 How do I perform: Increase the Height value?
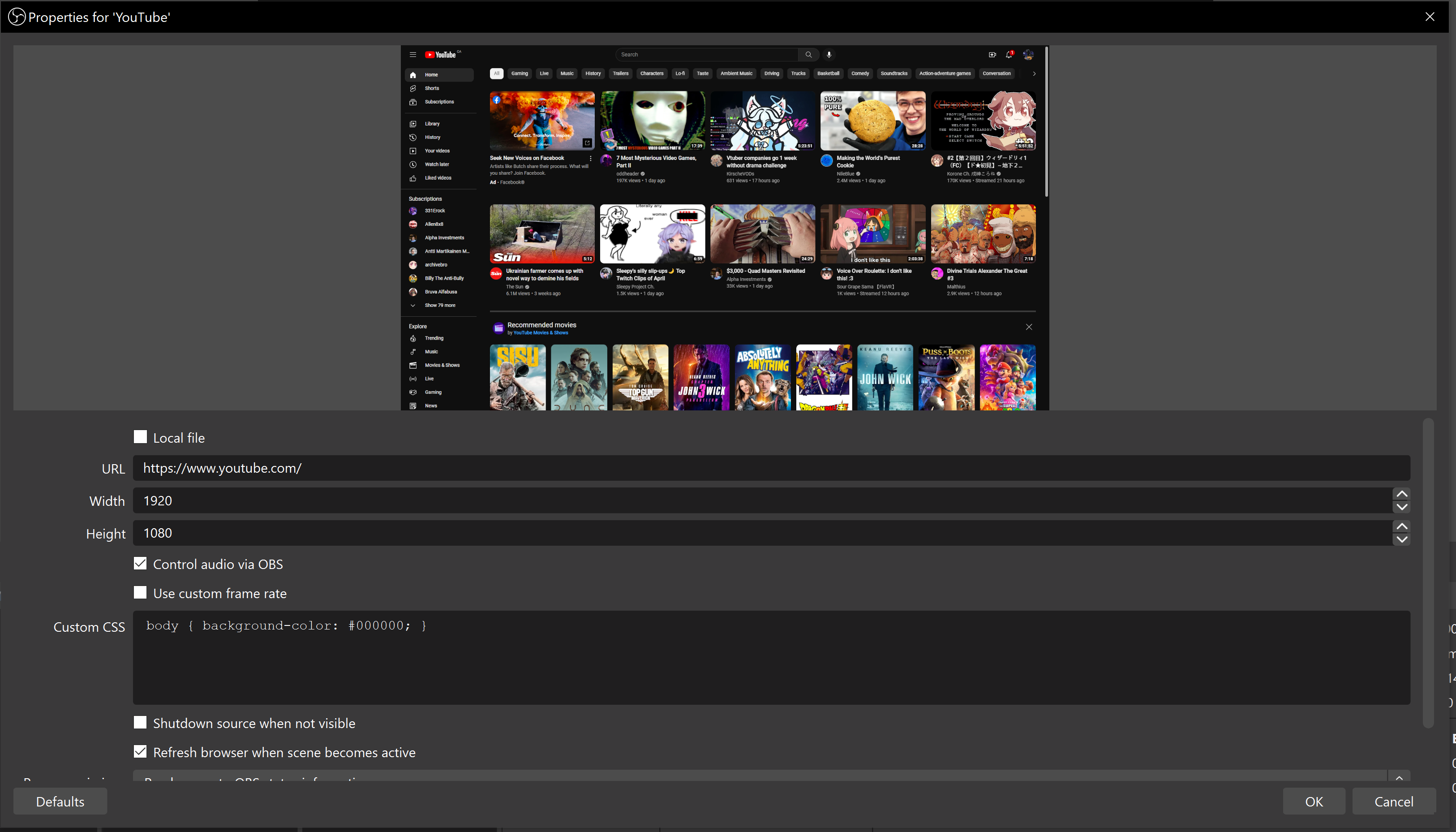[1402, 527]
